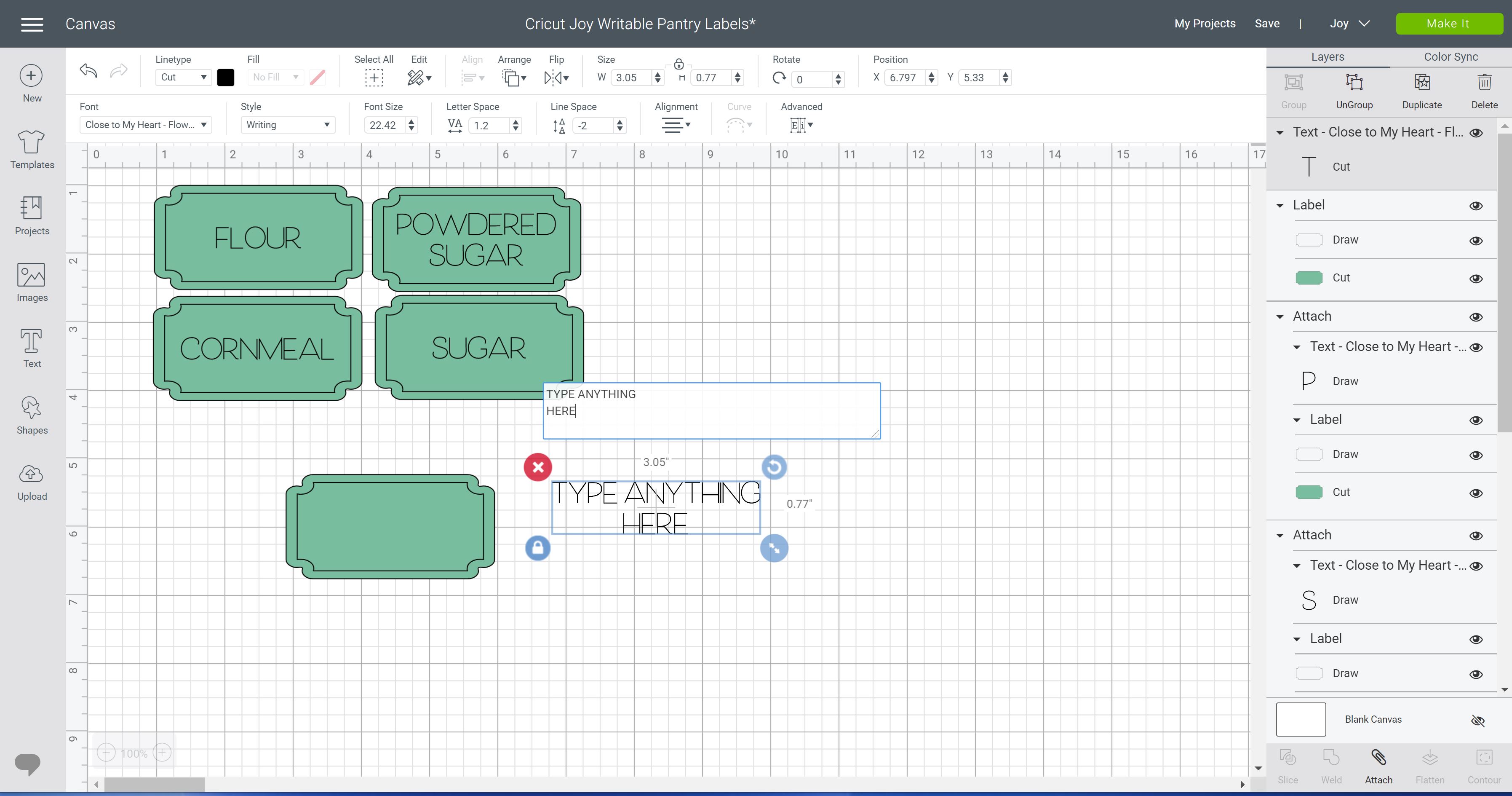Switch to the Color Sync tab
1512x796 pixels.
click(1451, 56)
